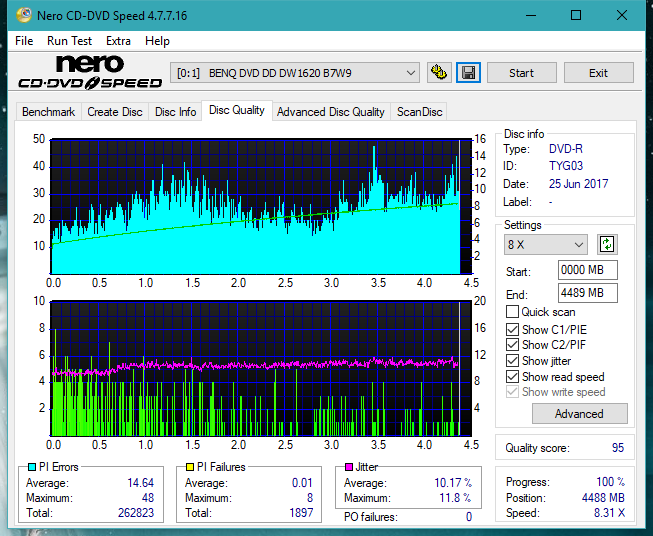
Task: Click the Start button
Action: [521, 73]
